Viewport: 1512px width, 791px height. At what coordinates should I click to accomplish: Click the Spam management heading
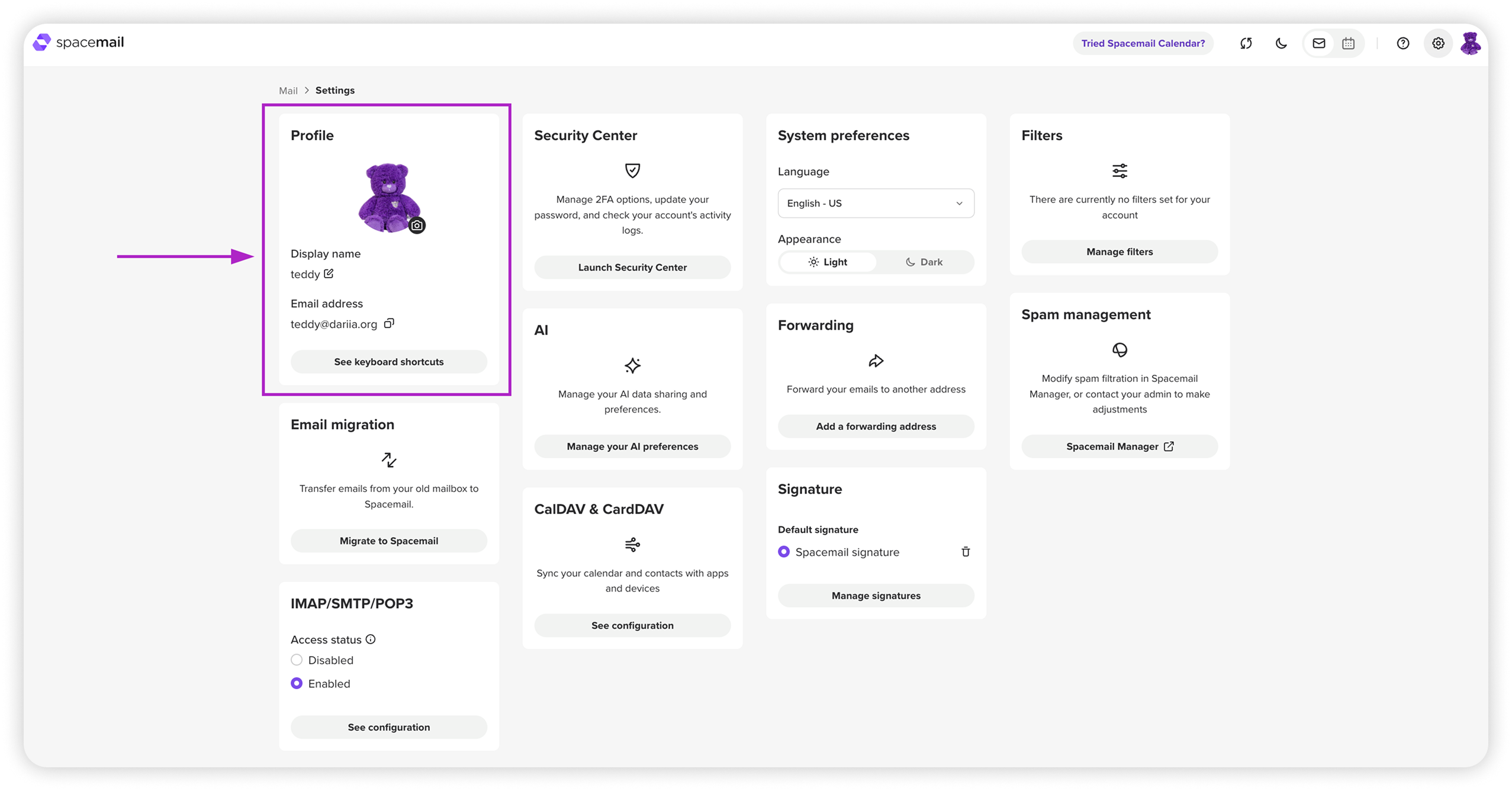pos(1086,315)
